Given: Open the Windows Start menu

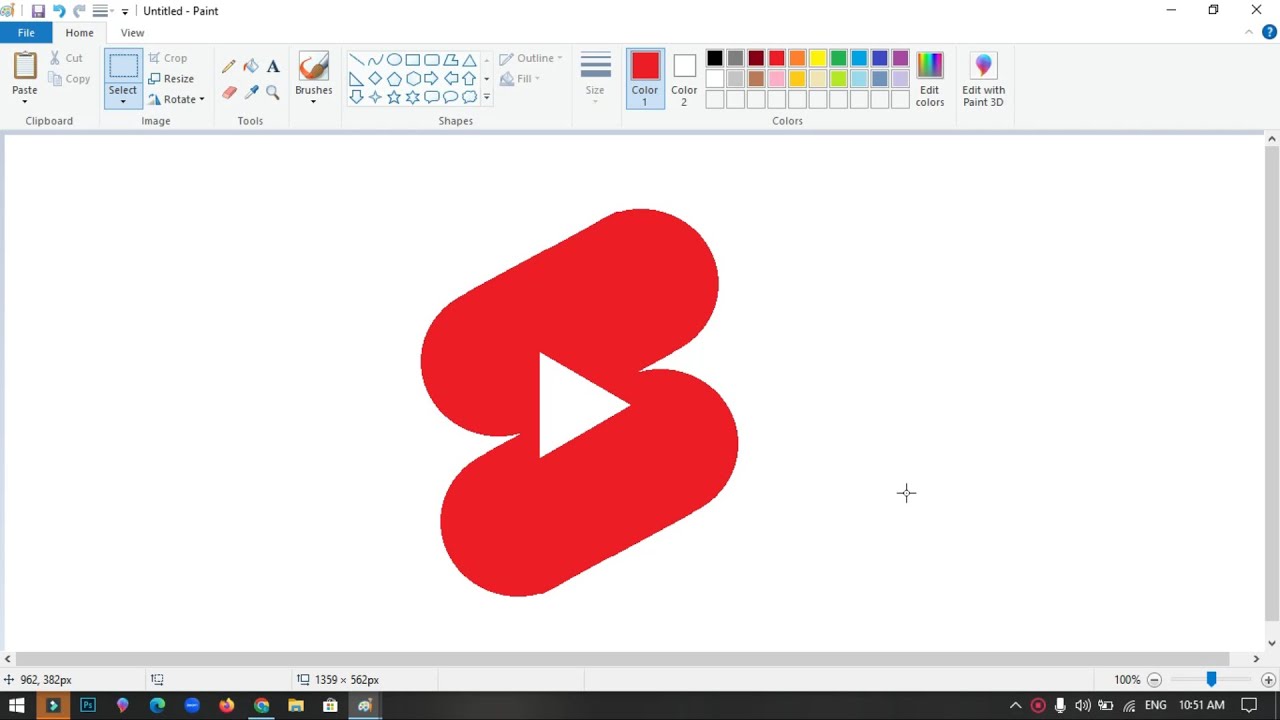Looking at the screenshot, I should tap(17, 705).
